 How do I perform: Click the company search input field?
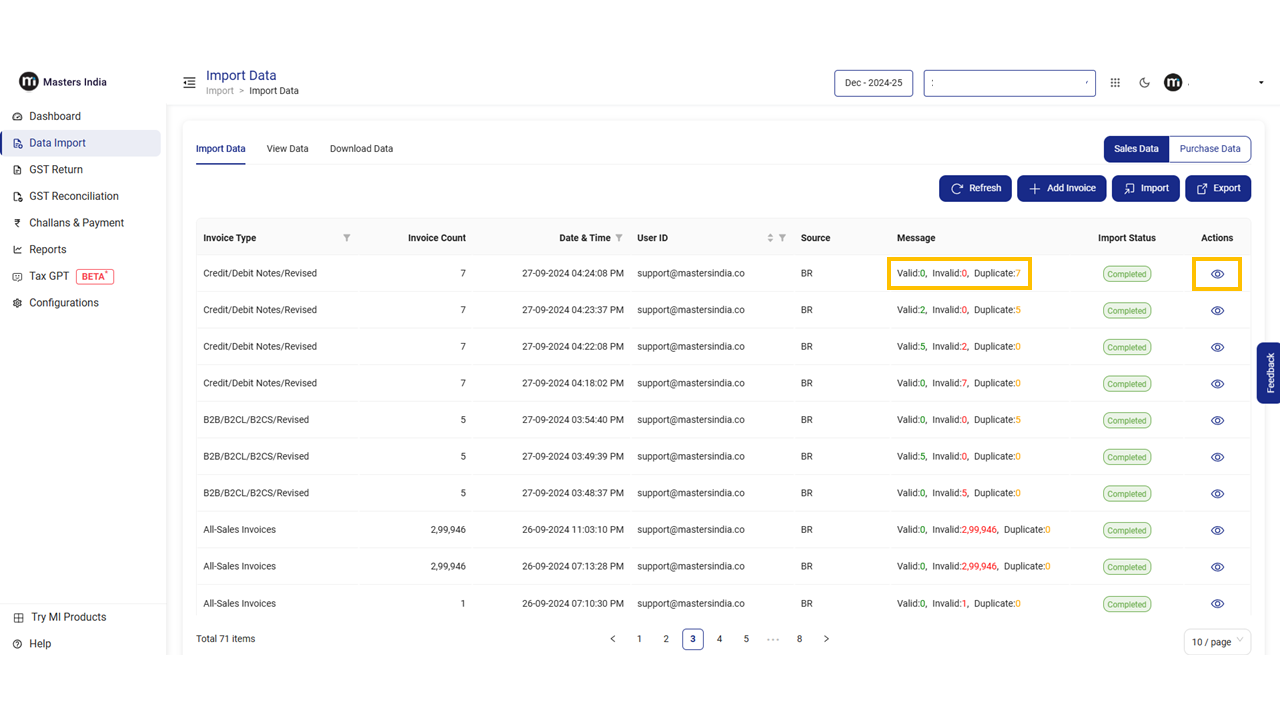1008,83
